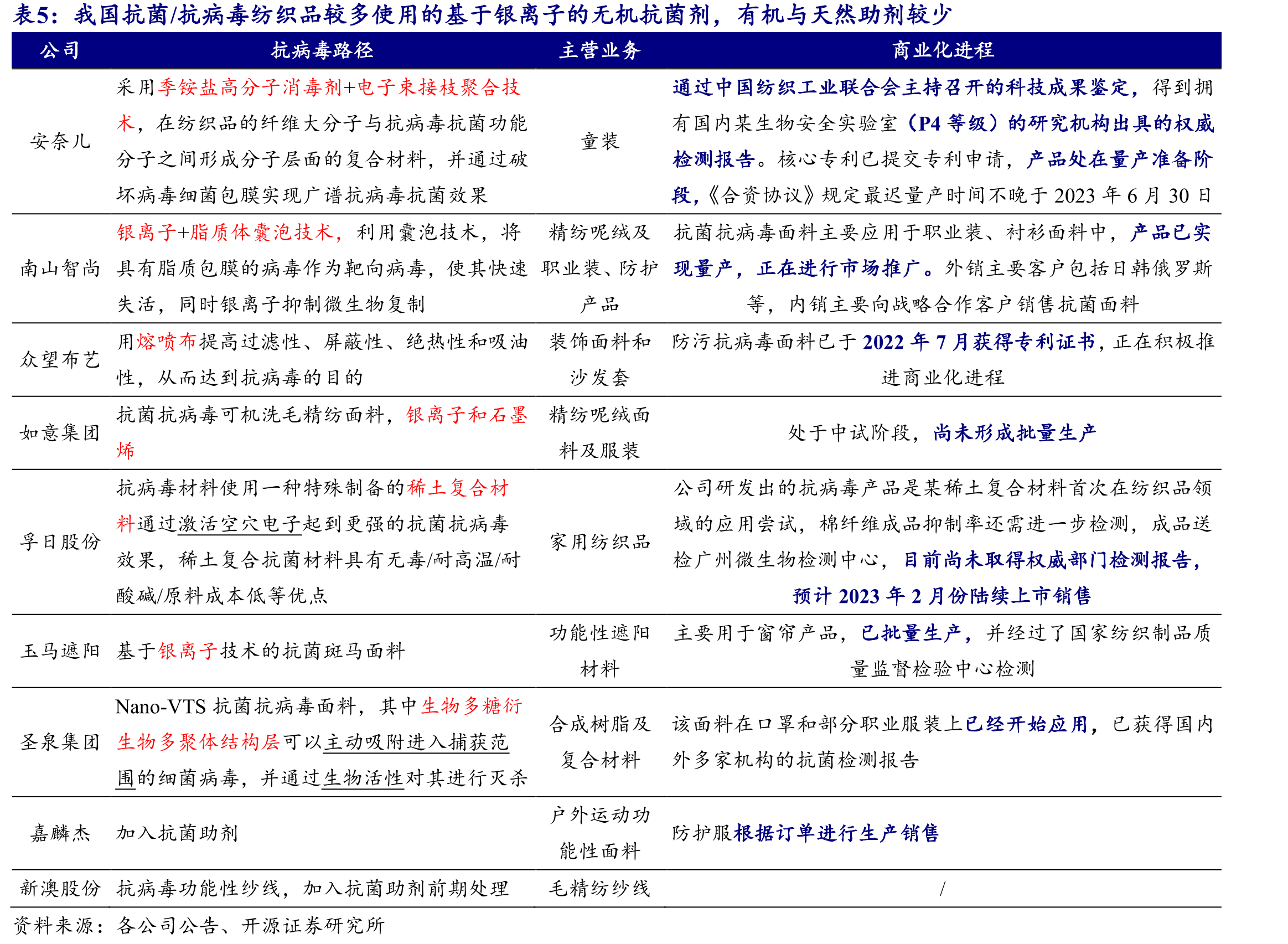
Task: Select the 公司 column header
Action: click(x=60, y=50)
